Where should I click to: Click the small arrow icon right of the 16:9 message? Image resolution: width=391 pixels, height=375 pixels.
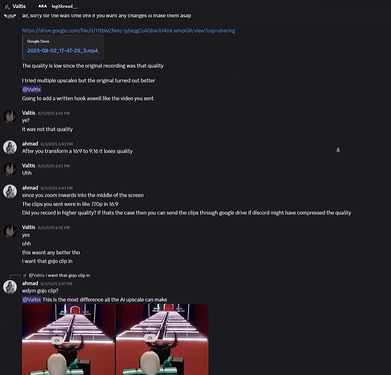[338, 150]
